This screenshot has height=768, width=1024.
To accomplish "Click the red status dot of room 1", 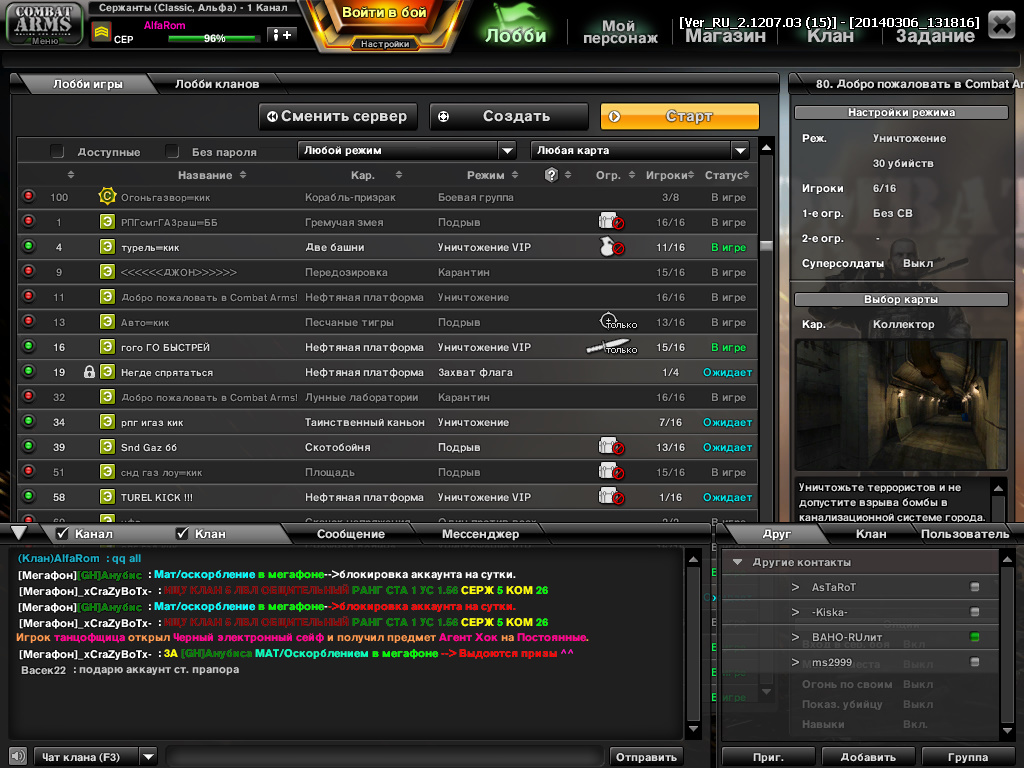I will tap(28, 221).
